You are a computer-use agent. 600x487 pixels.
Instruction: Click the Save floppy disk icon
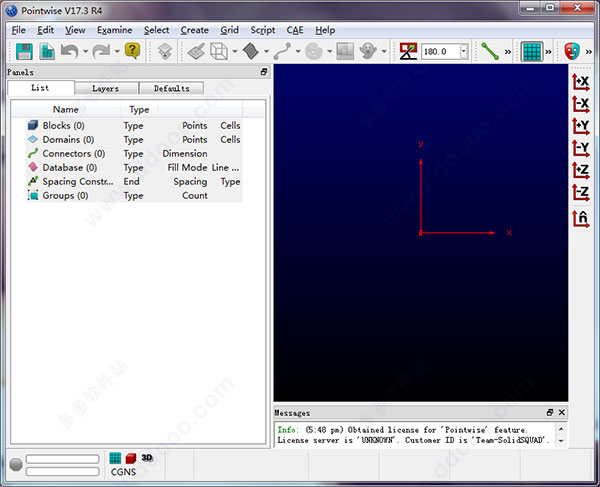24,51
